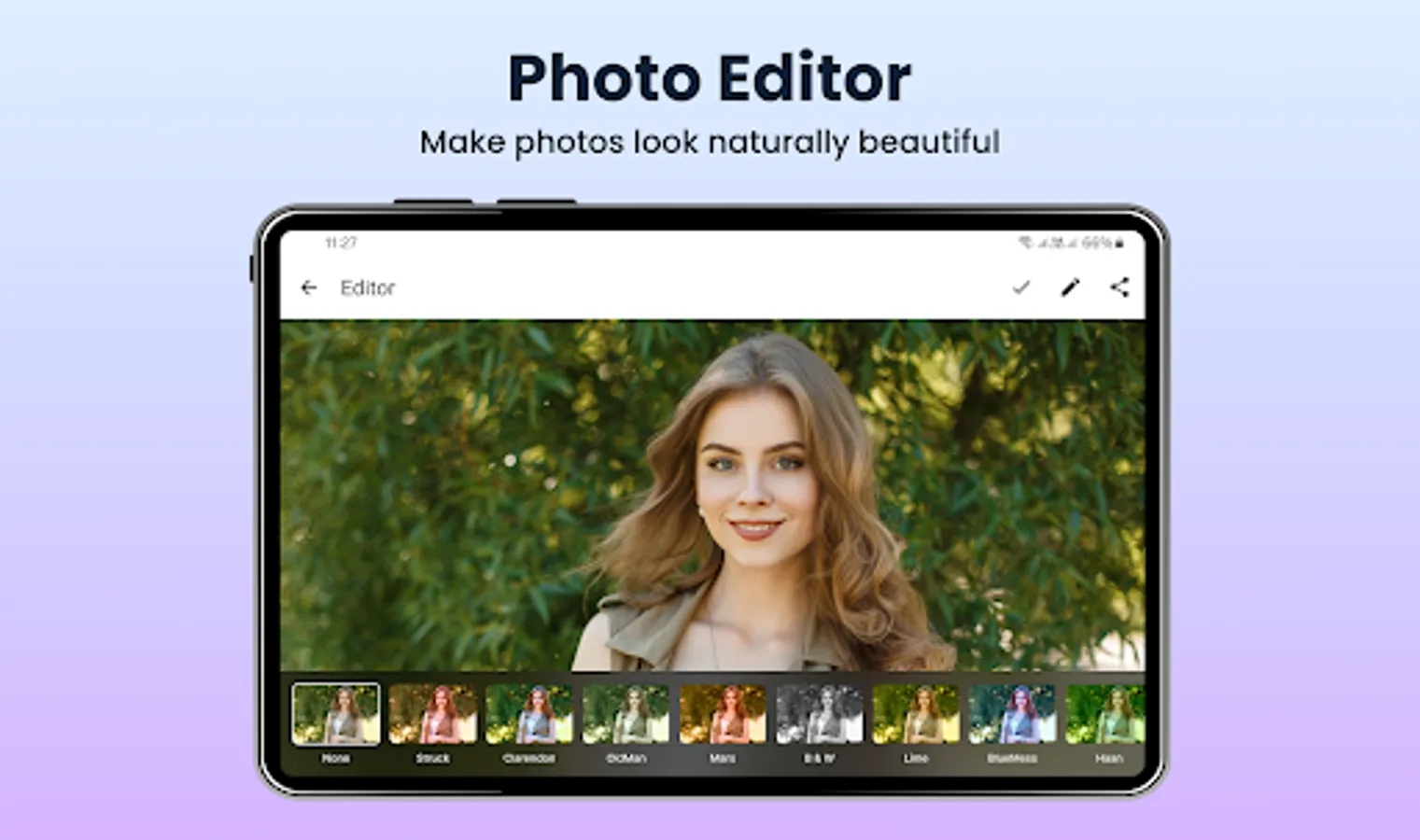Apply the Clarendon filter

529,714
